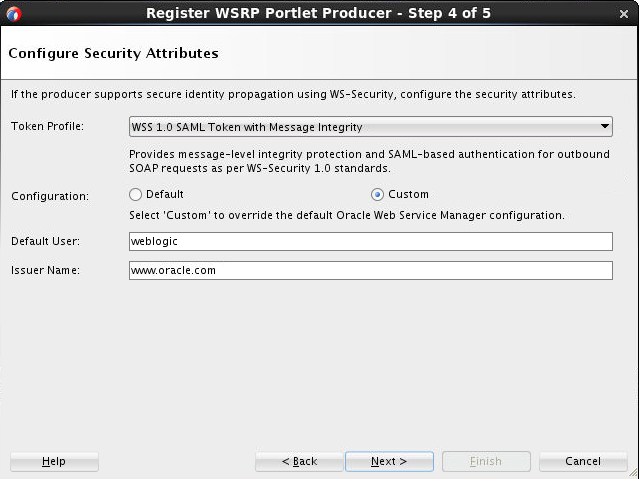Open the Token Profile dropdown

coord(371,127)
